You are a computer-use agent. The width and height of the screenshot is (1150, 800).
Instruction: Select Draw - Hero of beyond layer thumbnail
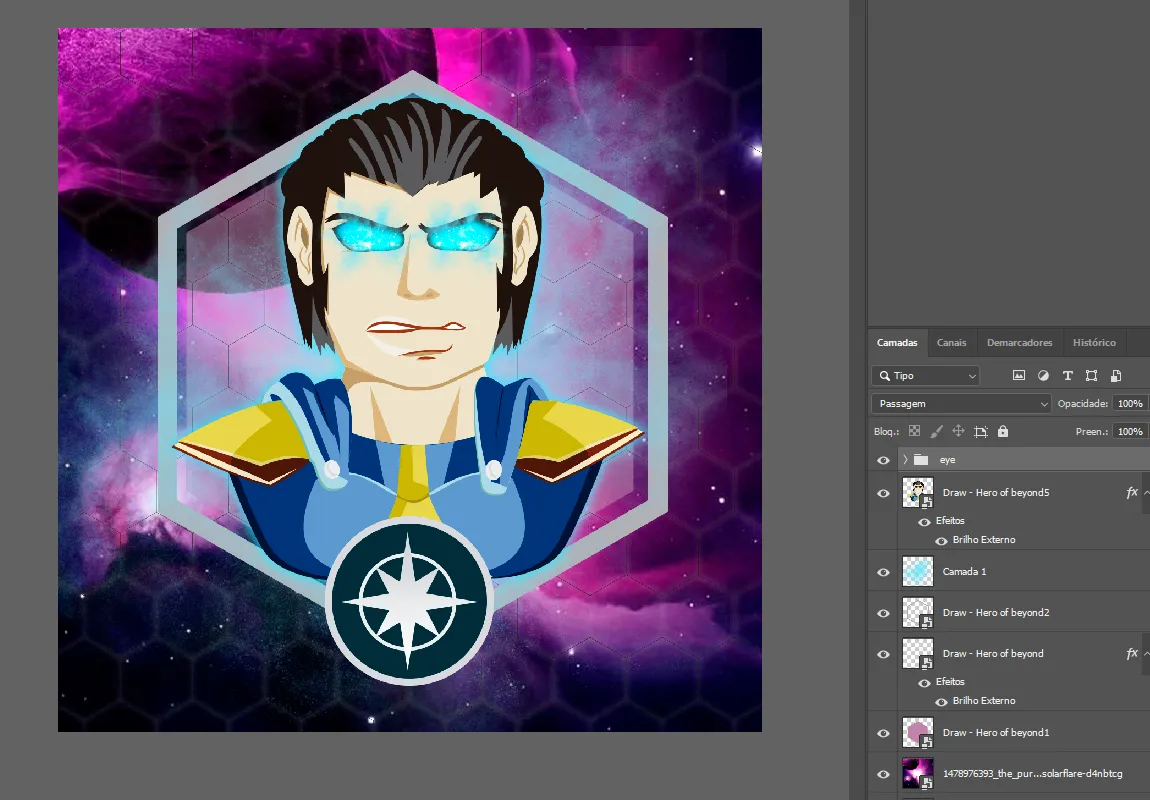coord(918,653)
